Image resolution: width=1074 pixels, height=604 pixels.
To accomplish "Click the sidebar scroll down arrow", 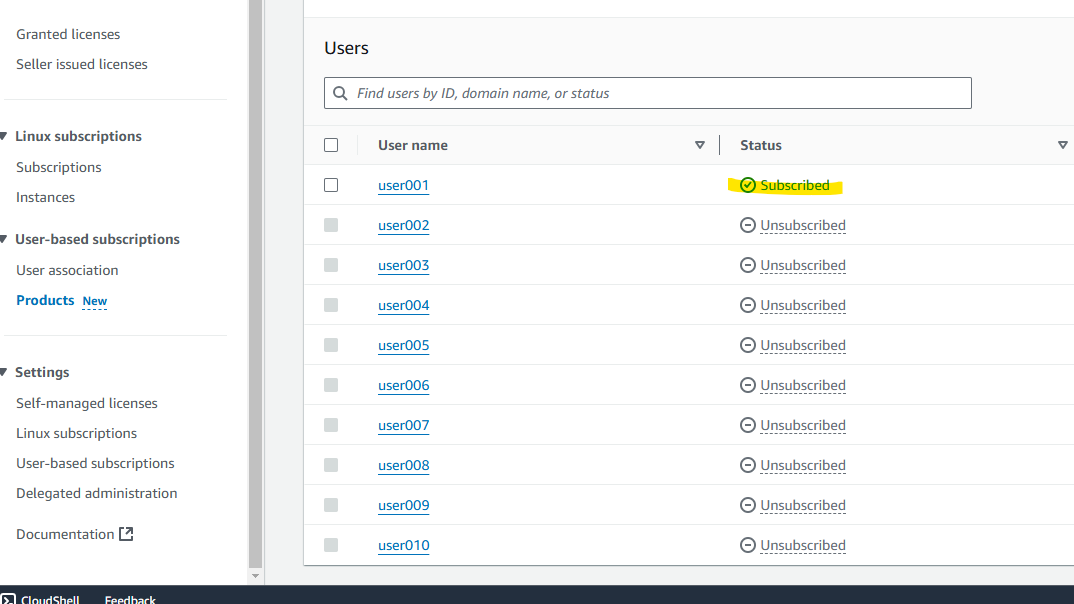I will coord(255,576).
